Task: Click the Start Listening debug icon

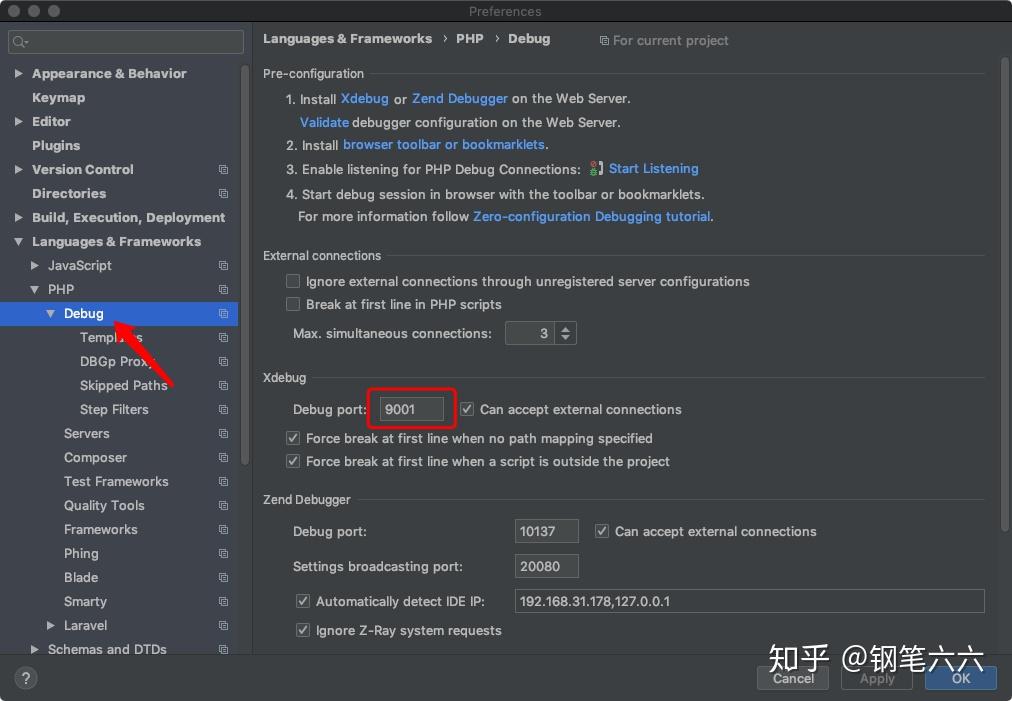Action: pyautogui.click(x=594, y=169)
